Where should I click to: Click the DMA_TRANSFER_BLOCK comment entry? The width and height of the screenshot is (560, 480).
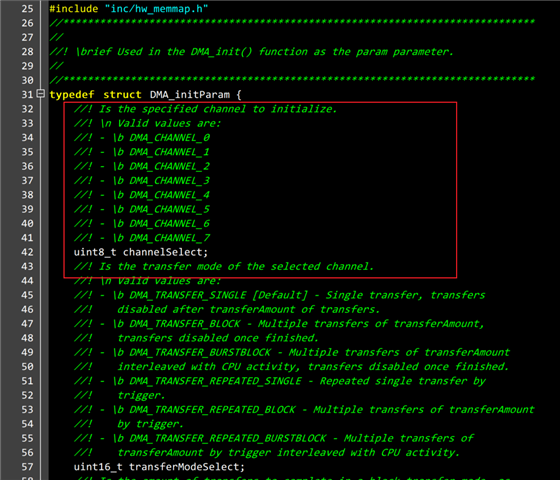click(x=185, y=324)
